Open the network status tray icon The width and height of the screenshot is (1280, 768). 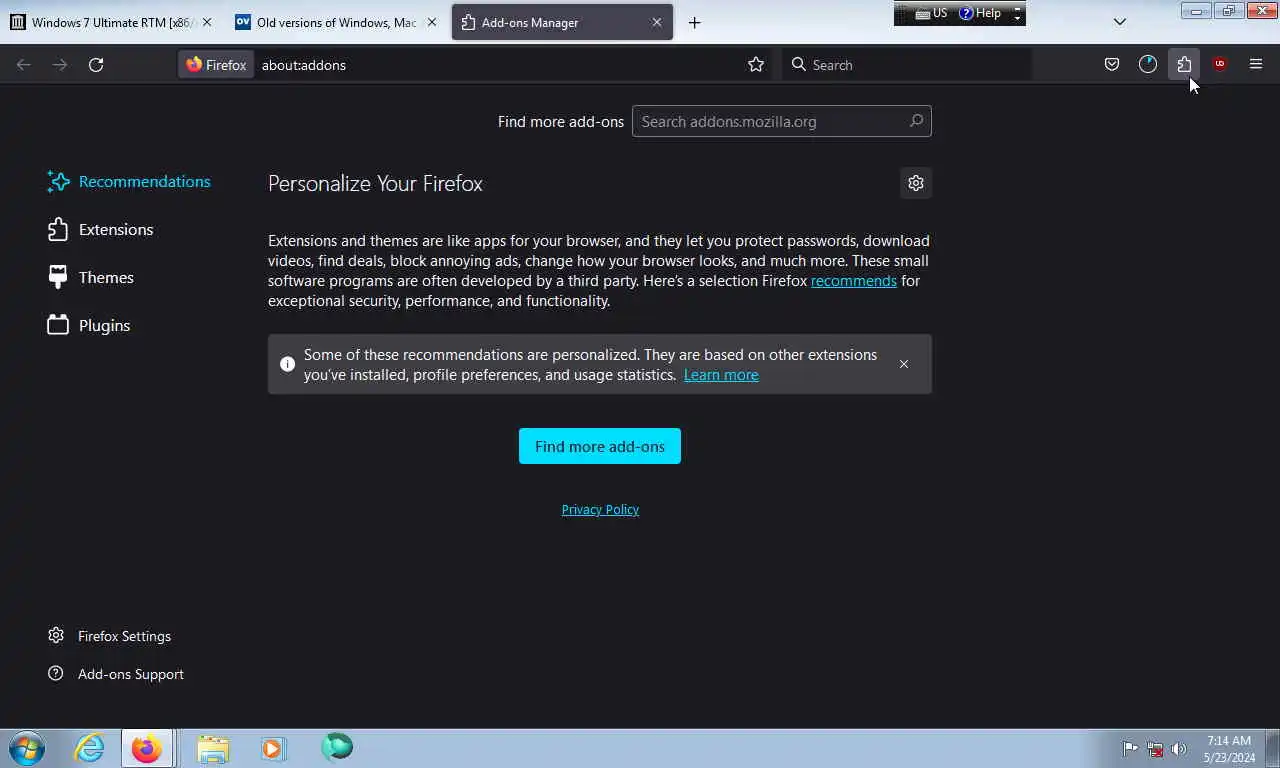(x=1155, y=748)
